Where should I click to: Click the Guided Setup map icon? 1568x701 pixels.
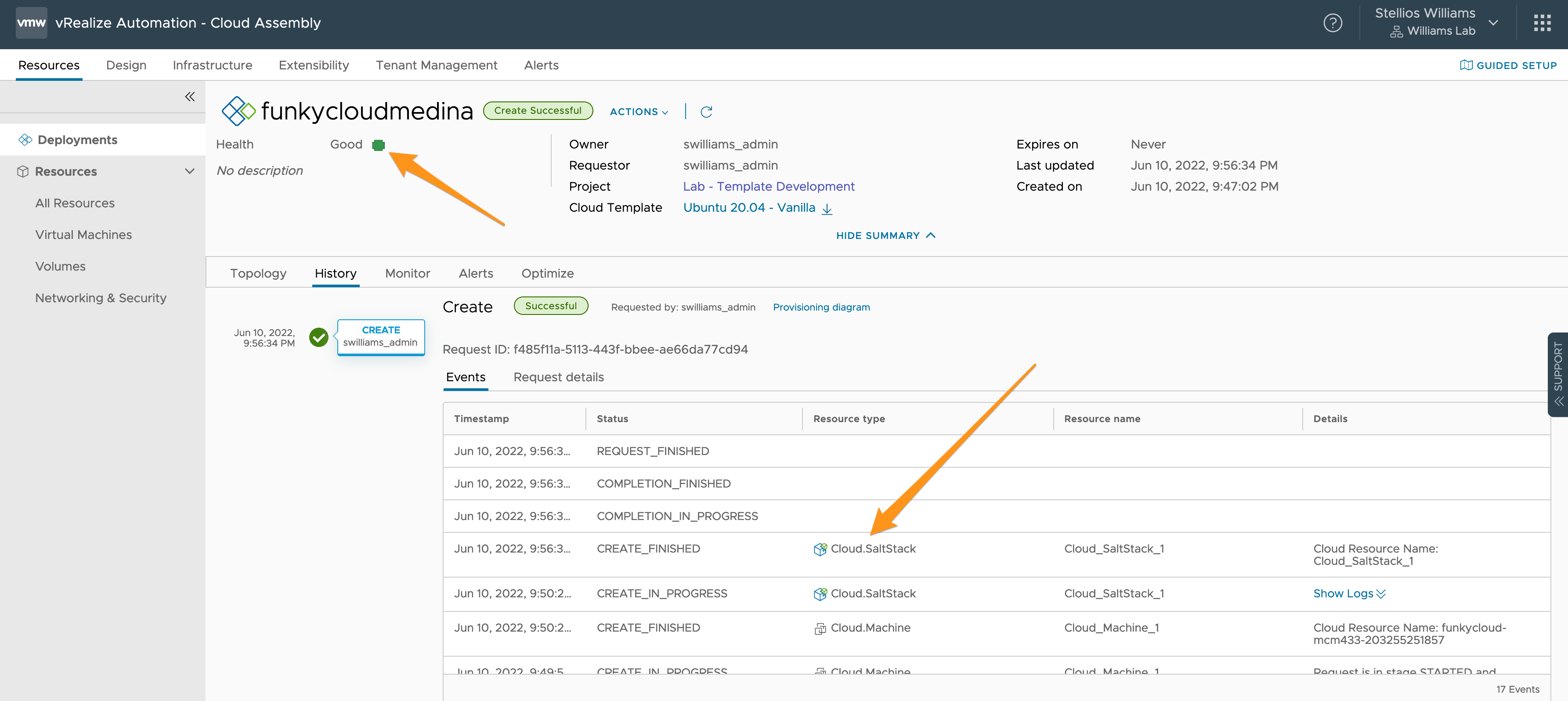tap(1466, 66)
